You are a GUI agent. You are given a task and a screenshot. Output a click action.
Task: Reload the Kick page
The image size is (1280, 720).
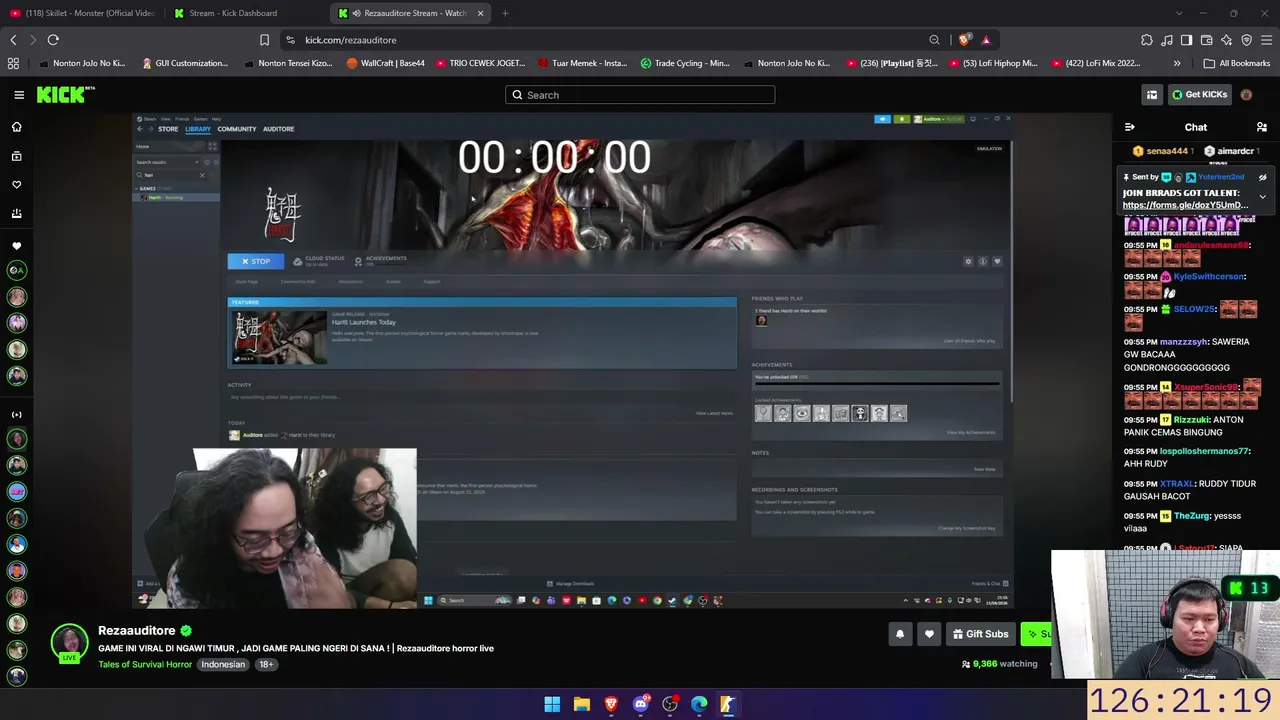53,40
